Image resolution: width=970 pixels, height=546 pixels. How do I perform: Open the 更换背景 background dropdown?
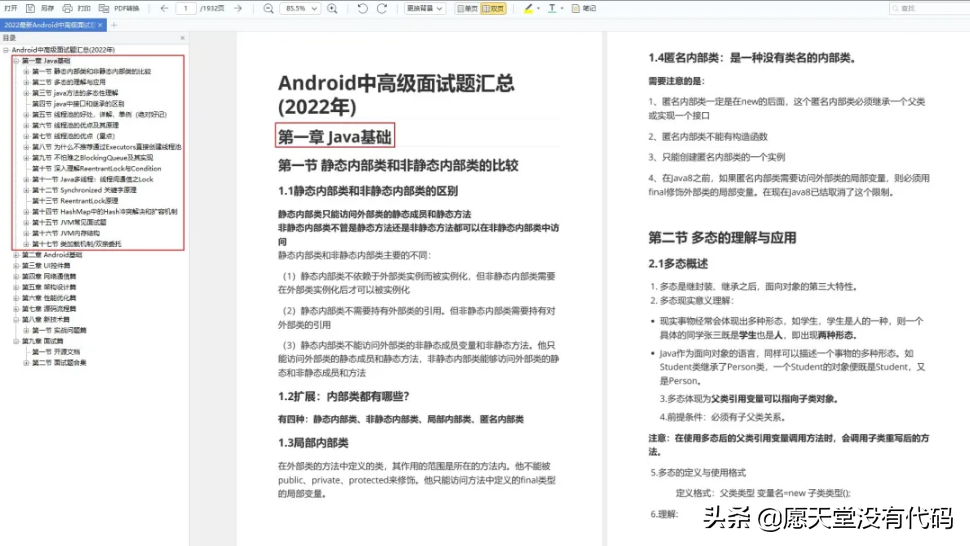click(424, 8)
